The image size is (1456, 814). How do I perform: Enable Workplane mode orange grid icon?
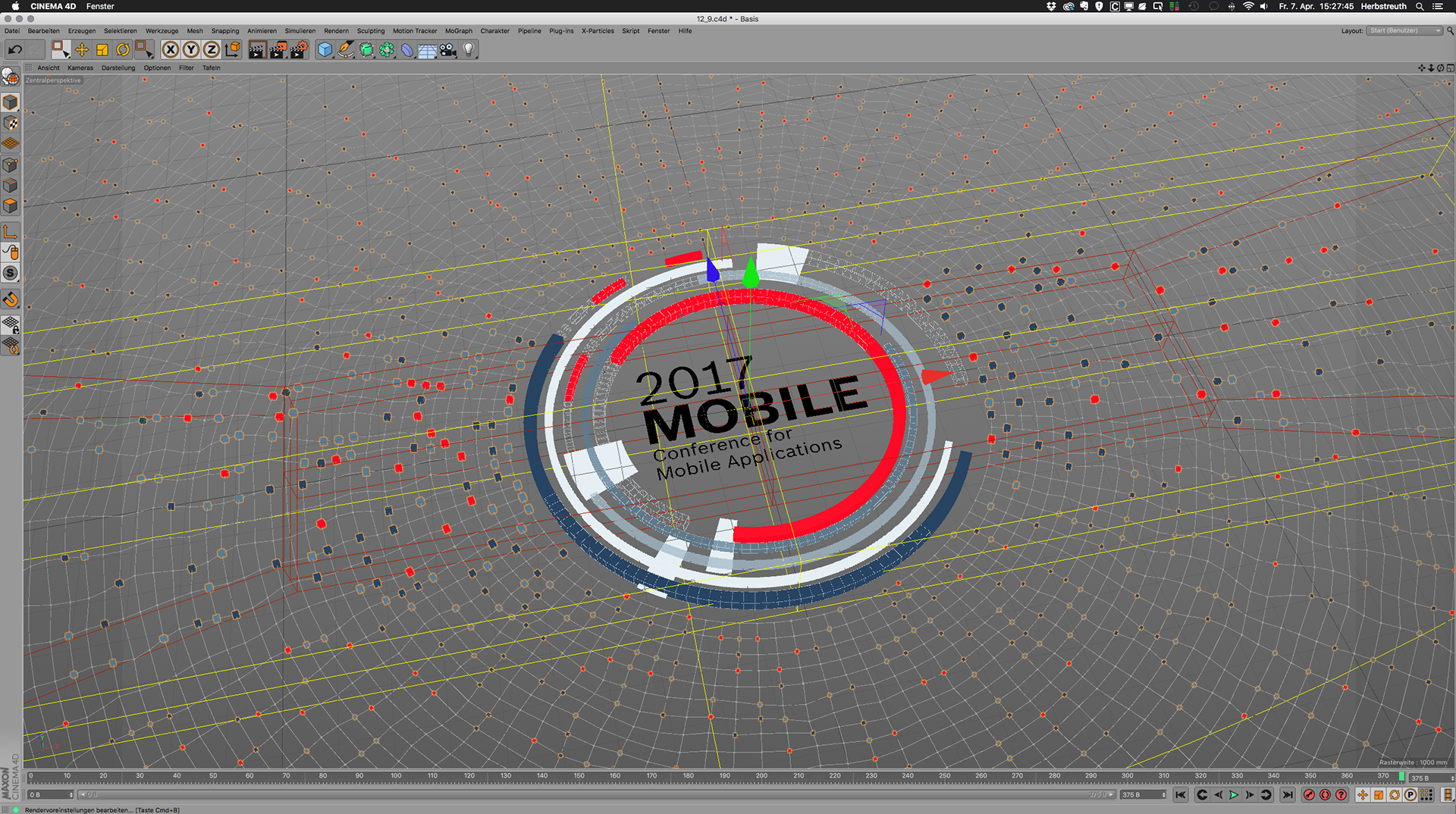[x=11, y=143]
